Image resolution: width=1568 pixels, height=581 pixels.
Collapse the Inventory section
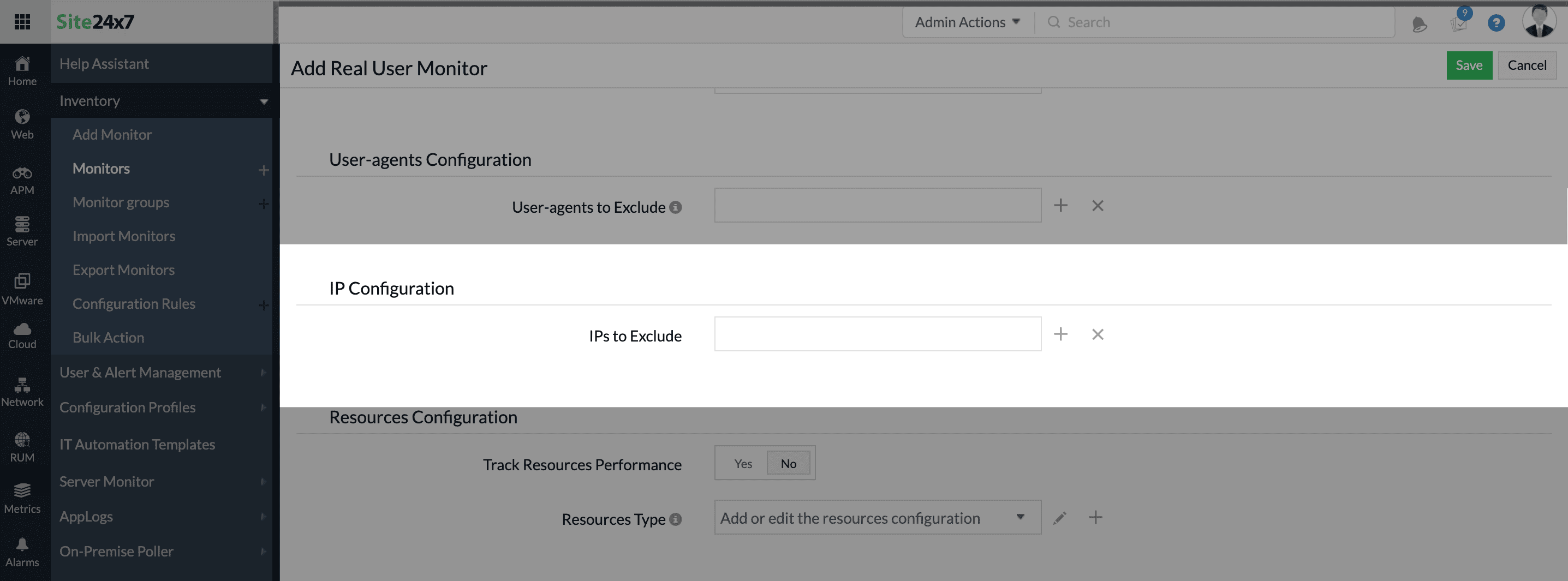tap(264, 101)
